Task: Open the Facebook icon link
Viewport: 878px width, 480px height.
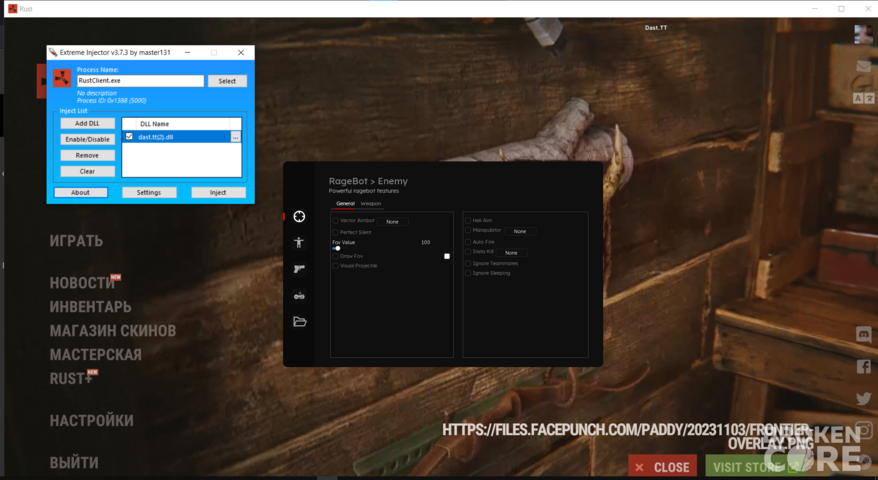Action: [863, 366]
